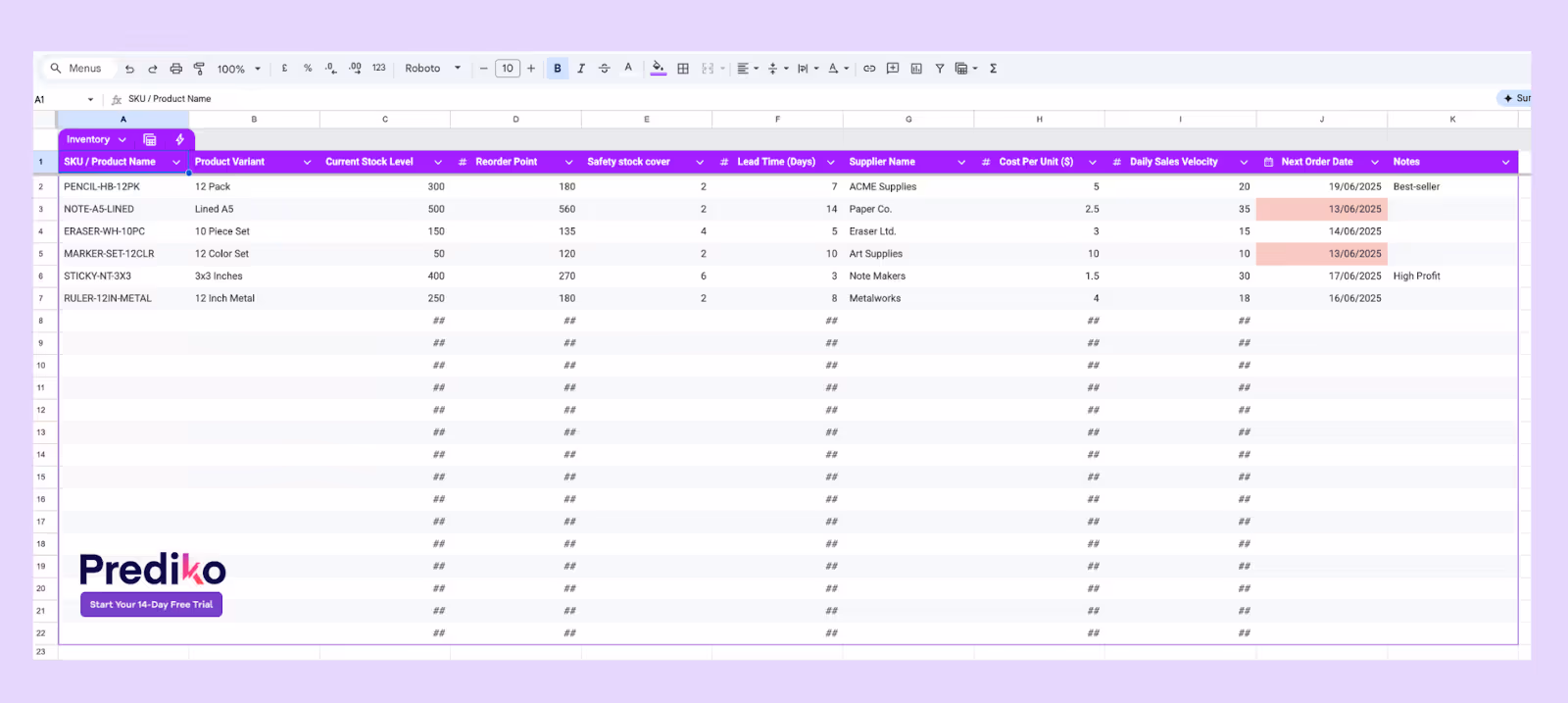
Task: Open Product Variant column dropdown
Action: pyautogui.click(x=307, y=163)
